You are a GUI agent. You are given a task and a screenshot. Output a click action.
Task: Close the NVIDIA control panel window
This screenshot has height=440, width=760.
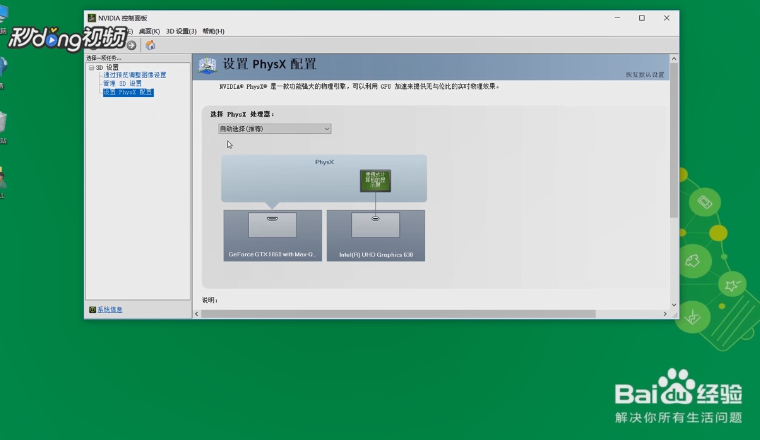(666, 18)
